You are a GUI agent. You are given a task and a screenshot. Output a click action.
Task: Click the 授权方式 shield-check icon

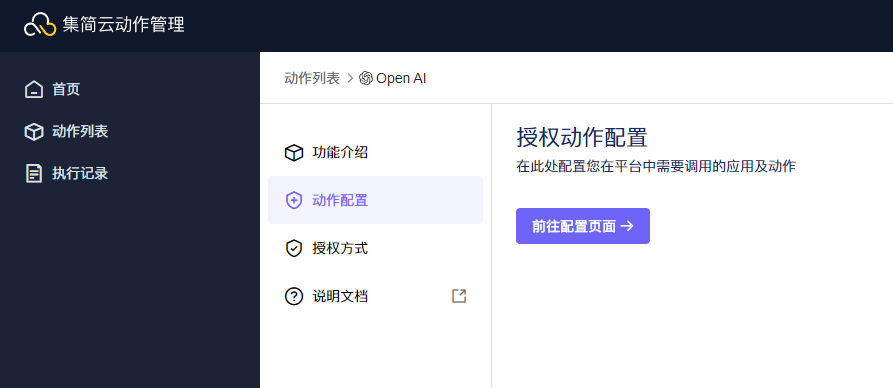(293, 248)
